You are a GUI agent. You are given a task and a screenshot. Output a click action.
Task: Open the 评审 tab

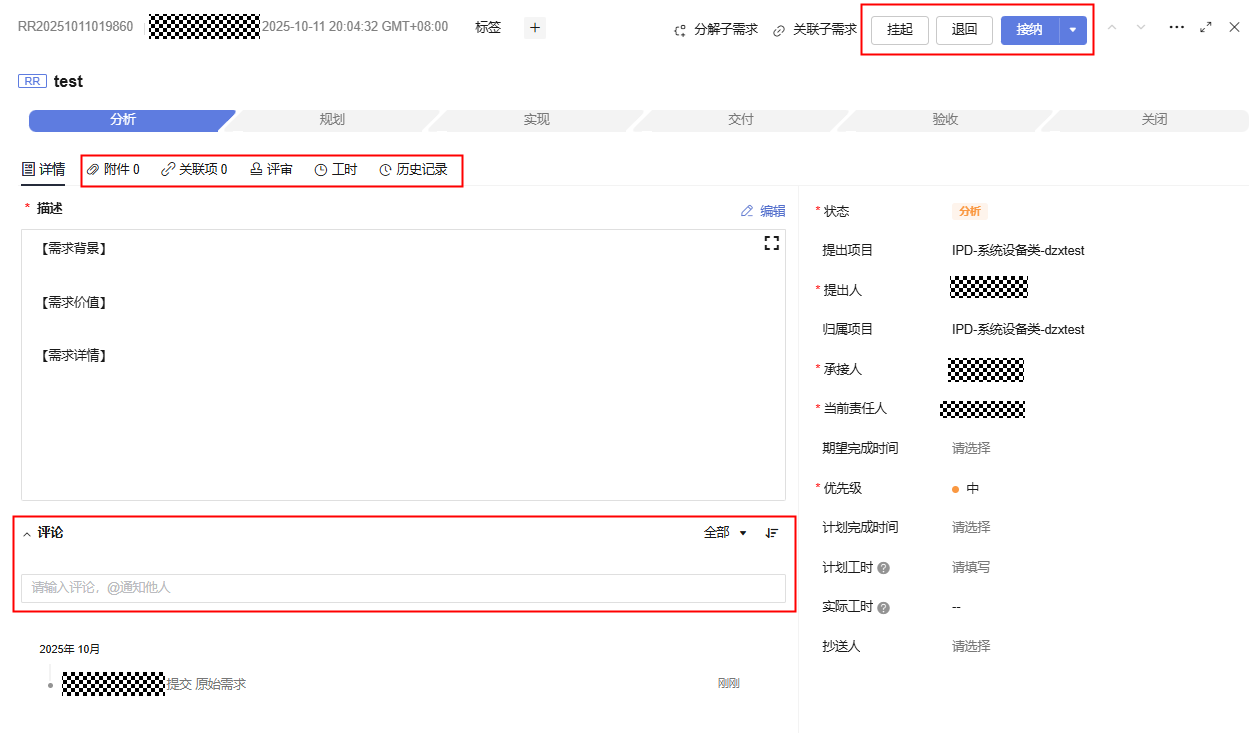pyautogui.click(x=271, y=170)
